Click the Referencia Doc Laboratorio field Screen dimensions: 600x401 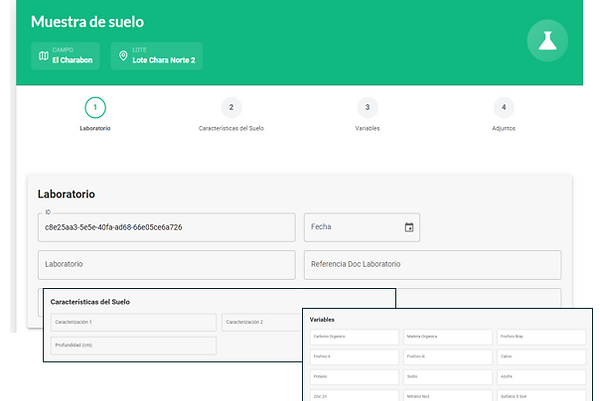coord(433,265)
